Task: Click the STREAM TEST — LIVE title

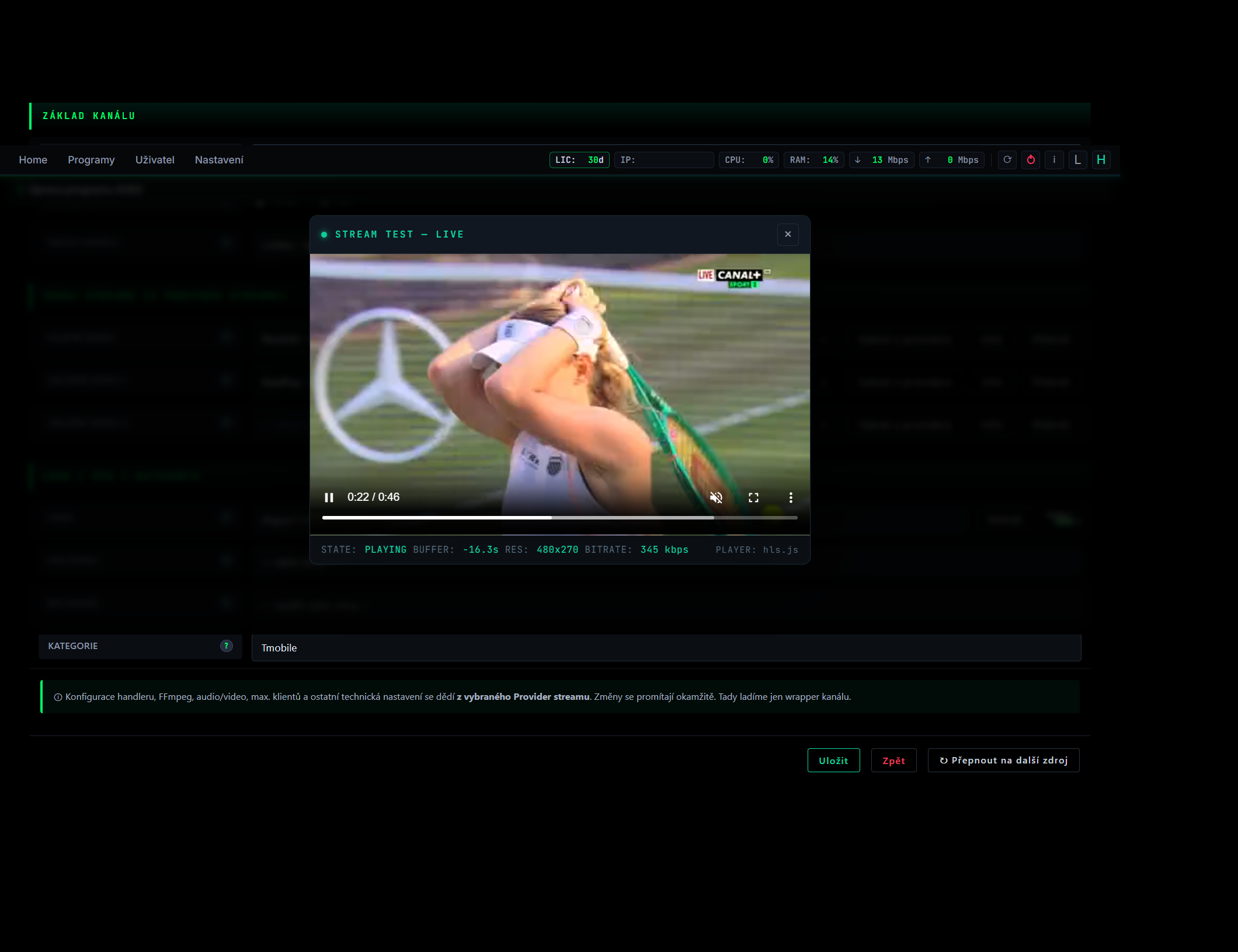Action: pyautogui.click(x=399, y=234)
